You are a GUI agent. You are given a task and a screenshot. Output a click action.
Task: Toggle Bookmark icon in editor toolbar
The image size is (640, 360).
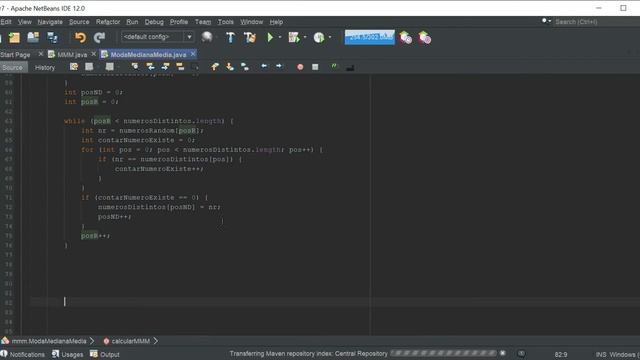(x=245, y=67)
